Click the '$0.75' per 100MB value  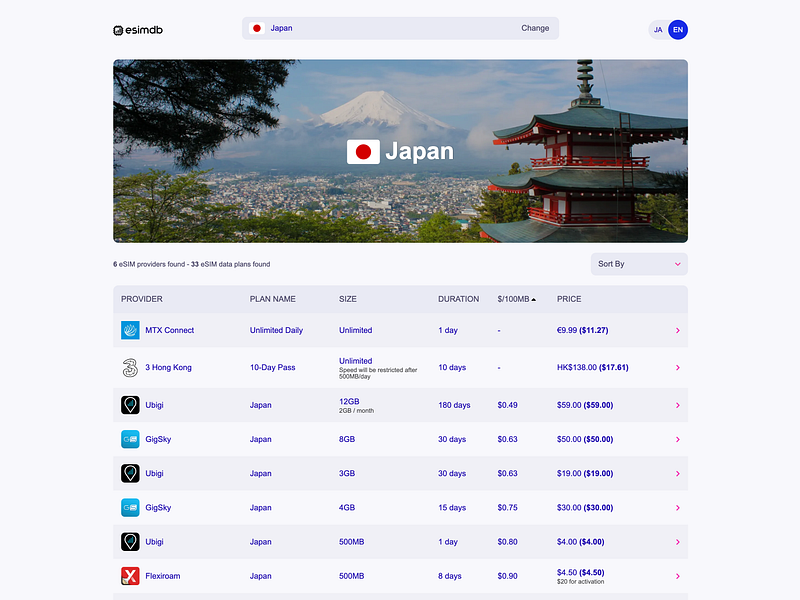pyautogui.click(x=507, y=508)
